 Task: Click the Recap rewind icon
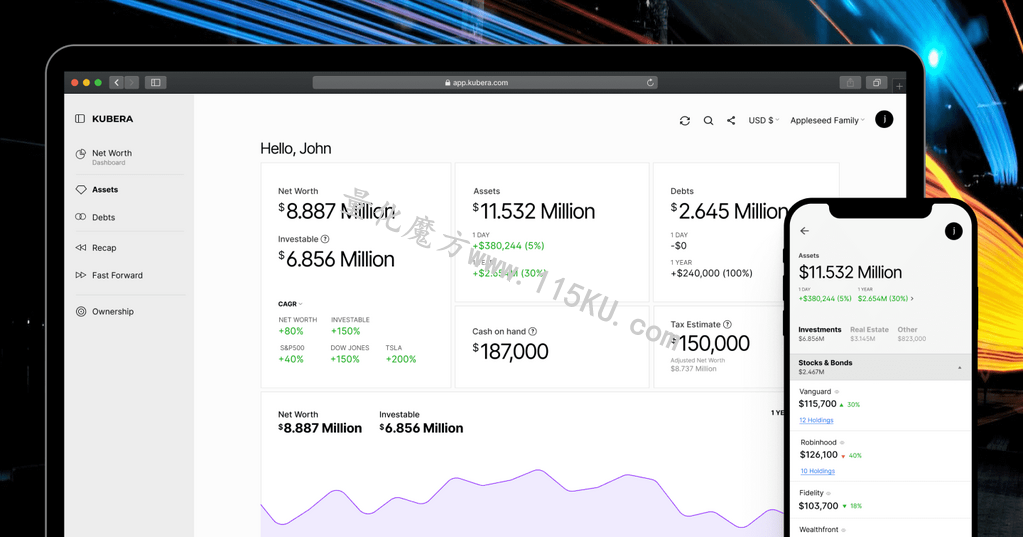pos(81,247)
